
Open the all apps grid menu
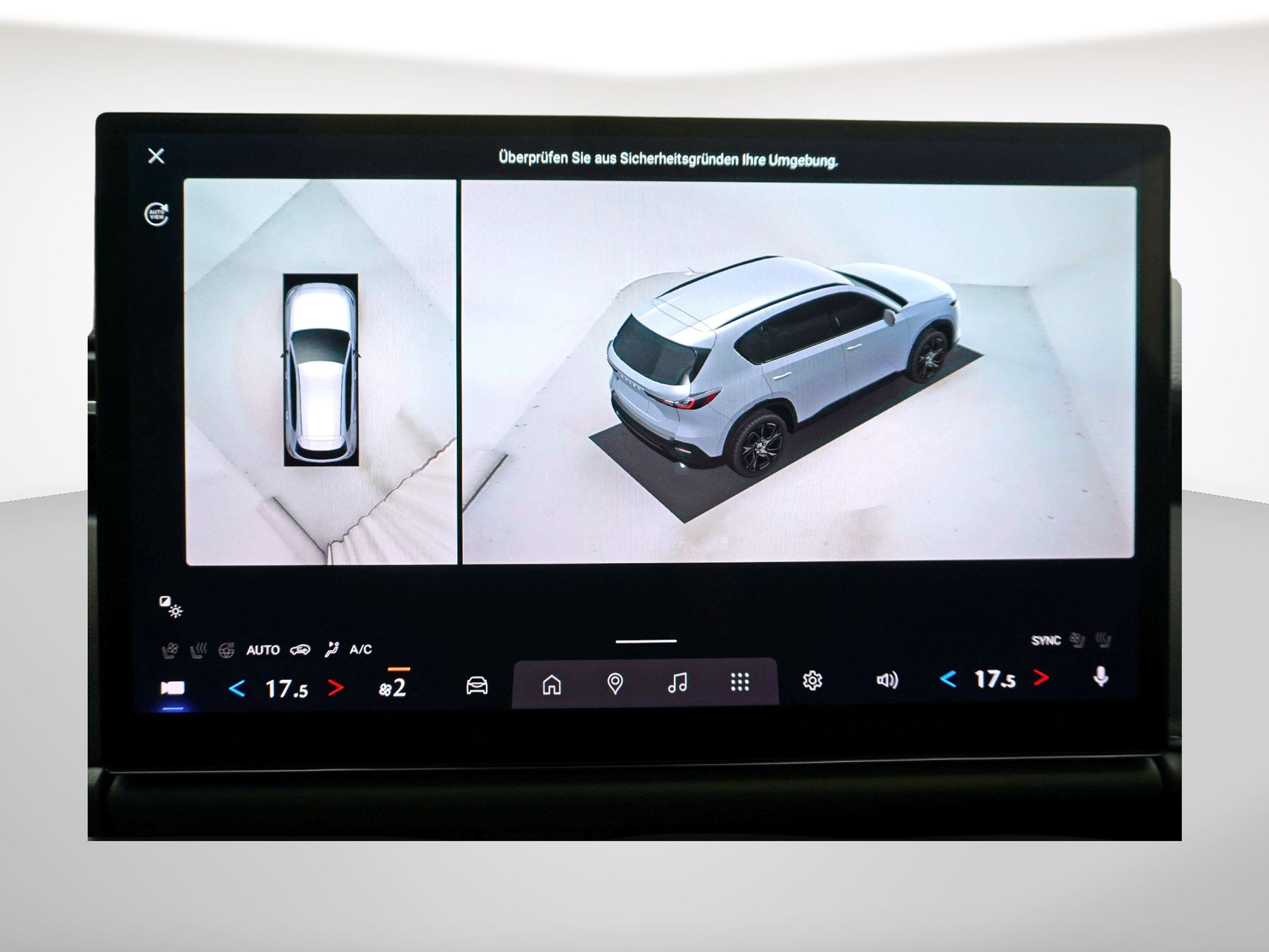[x=740, y=682]
